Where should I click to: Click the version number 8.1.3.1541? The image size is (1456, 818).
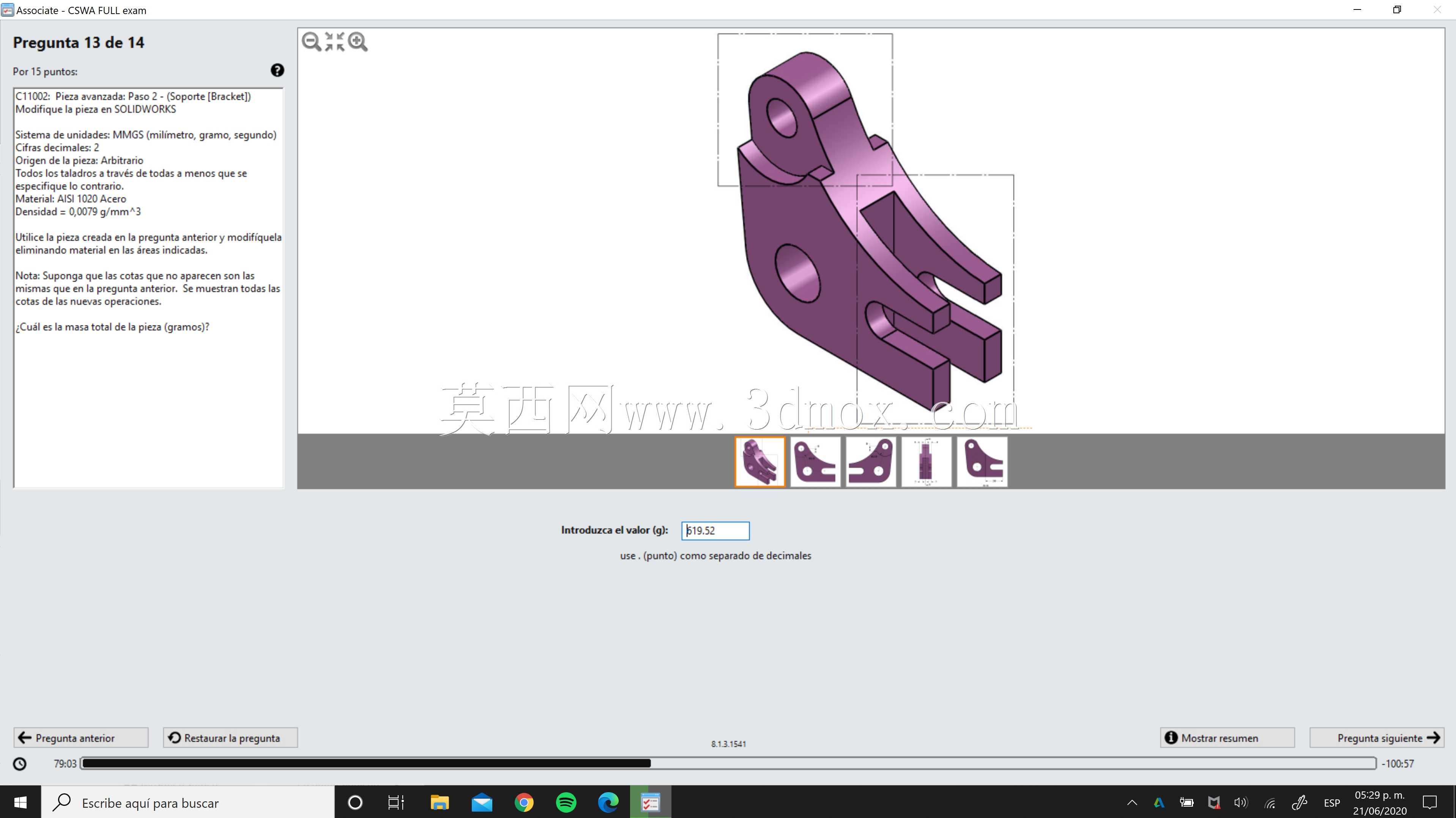click(728, 744)
